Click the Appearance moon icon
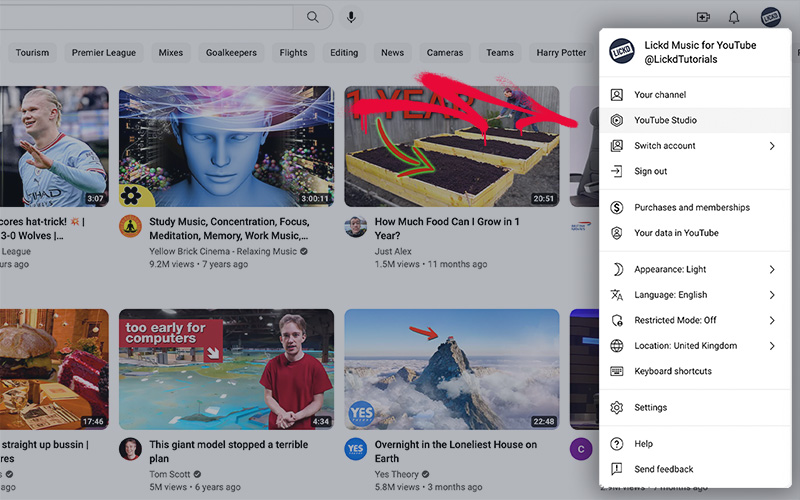 coord(616,269)
